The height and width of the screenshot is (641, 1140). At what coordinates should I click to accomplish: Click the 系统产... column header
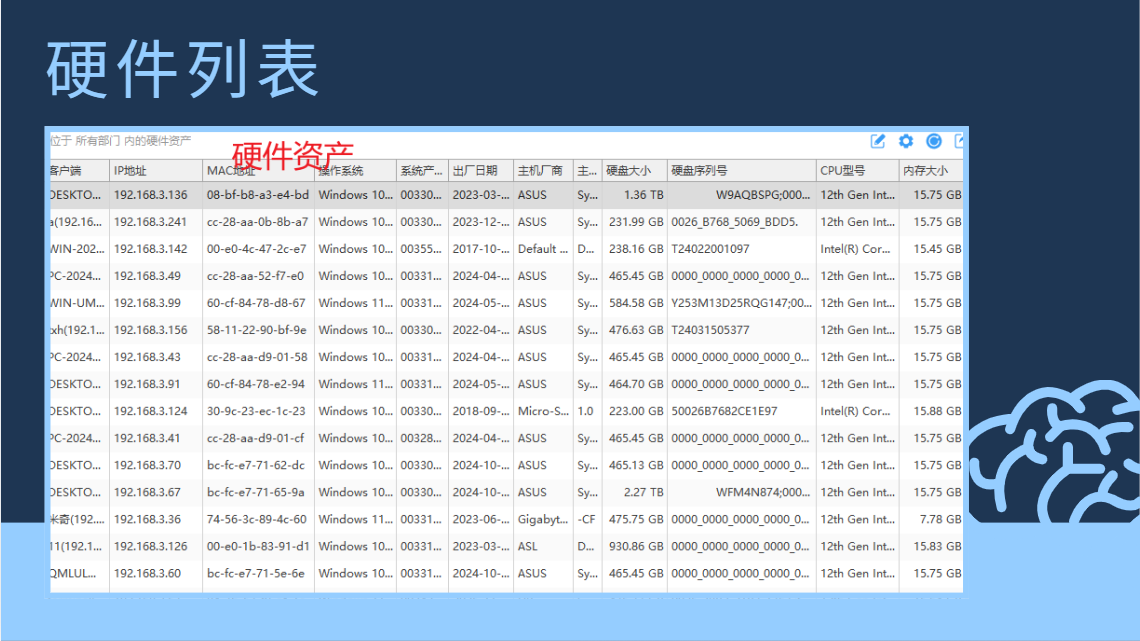click(421, 171)
